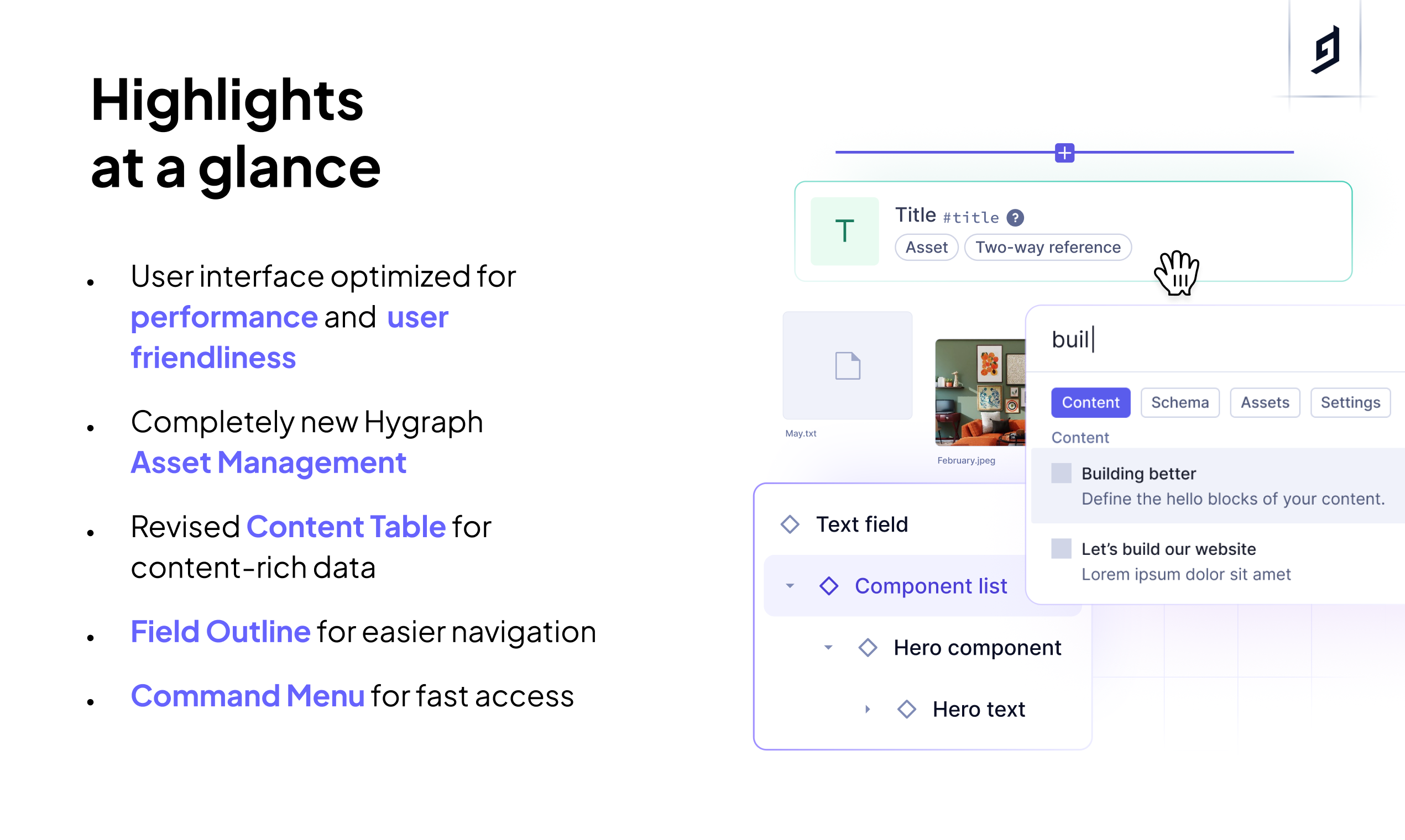Collapse the Hero component entry

pyautogui.click(x=827, y=647)
